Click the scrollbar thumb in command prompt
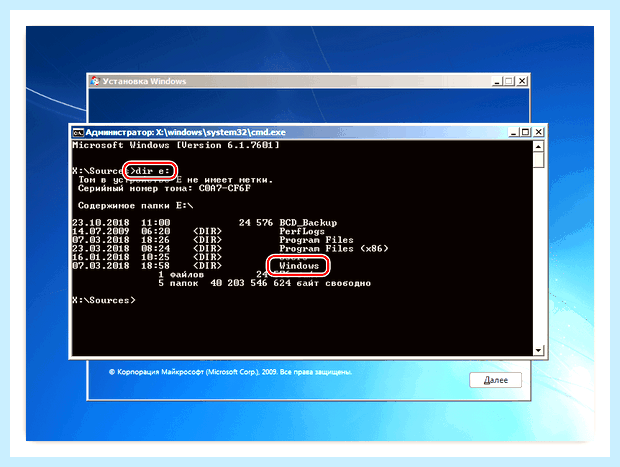 coord(538,160)
